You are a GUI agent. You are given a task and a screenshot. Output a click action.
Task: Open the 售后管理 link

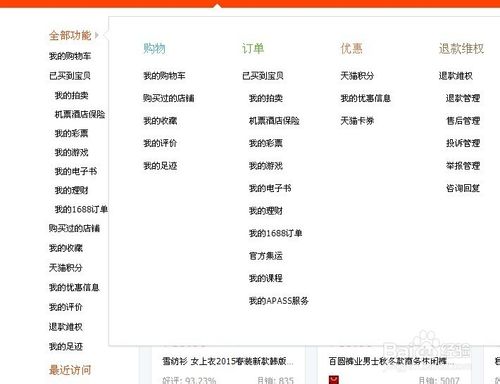(x=463, y=121)
